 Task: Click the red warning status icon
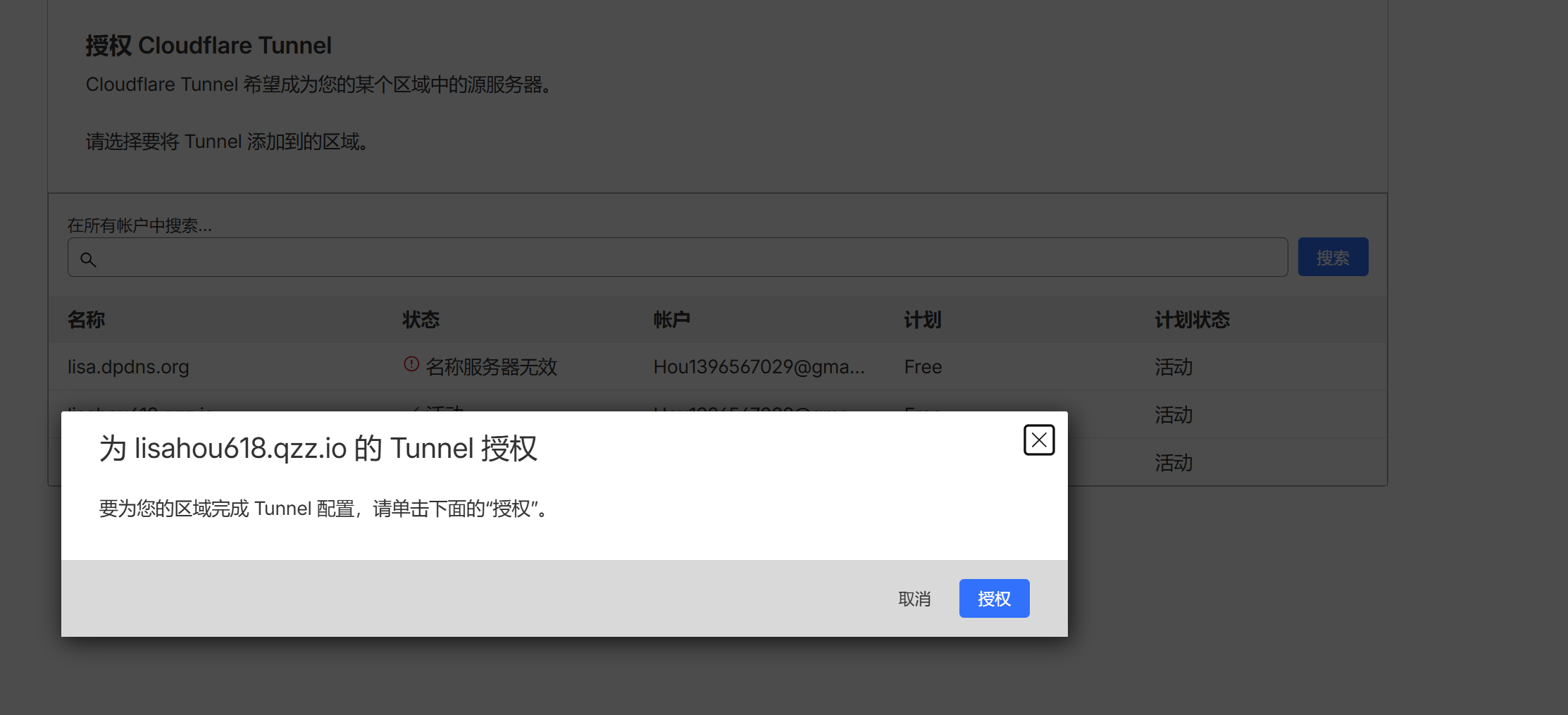pyautogui.click(x=411, y=364)
